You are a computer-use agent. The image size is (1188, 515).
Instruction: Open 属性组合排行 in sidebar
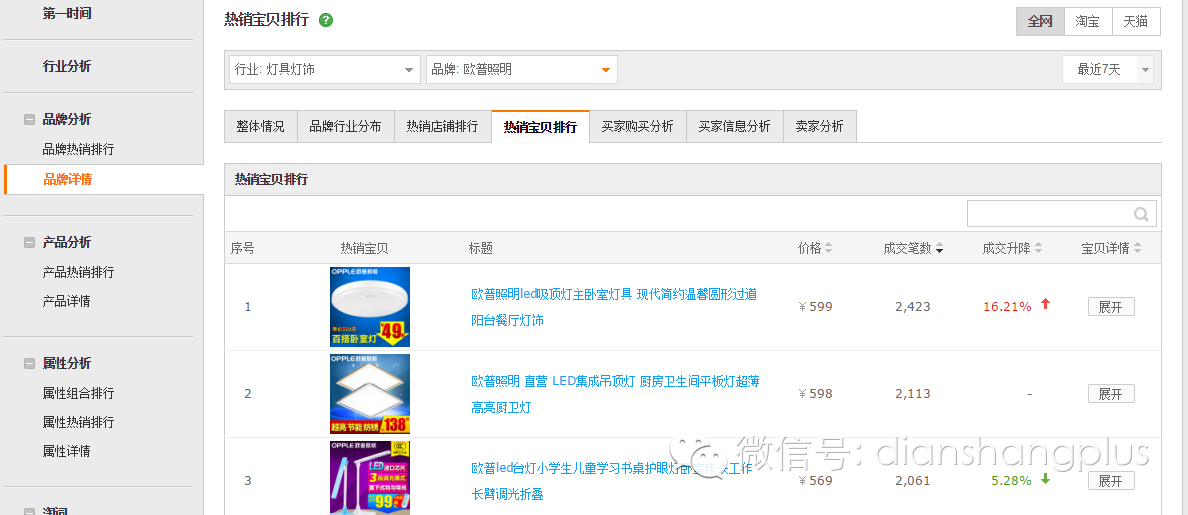tap(78, 393)
